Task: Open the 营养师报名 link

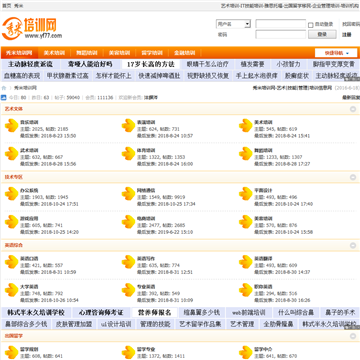Action: coord(154,313)
